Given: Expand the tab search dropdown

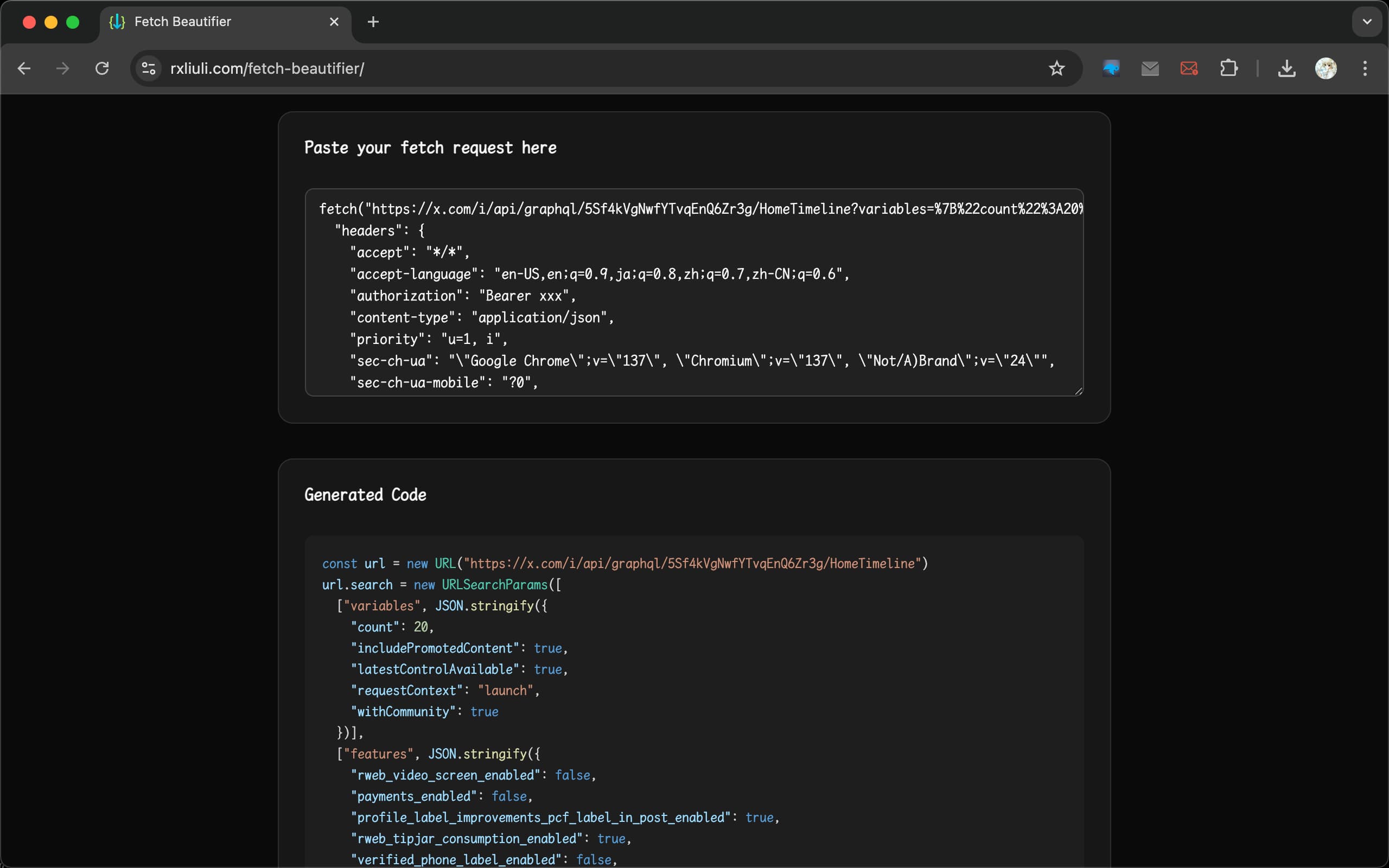Looking at the screenshot, I should pyautogui.click(x=1367, y=22).
